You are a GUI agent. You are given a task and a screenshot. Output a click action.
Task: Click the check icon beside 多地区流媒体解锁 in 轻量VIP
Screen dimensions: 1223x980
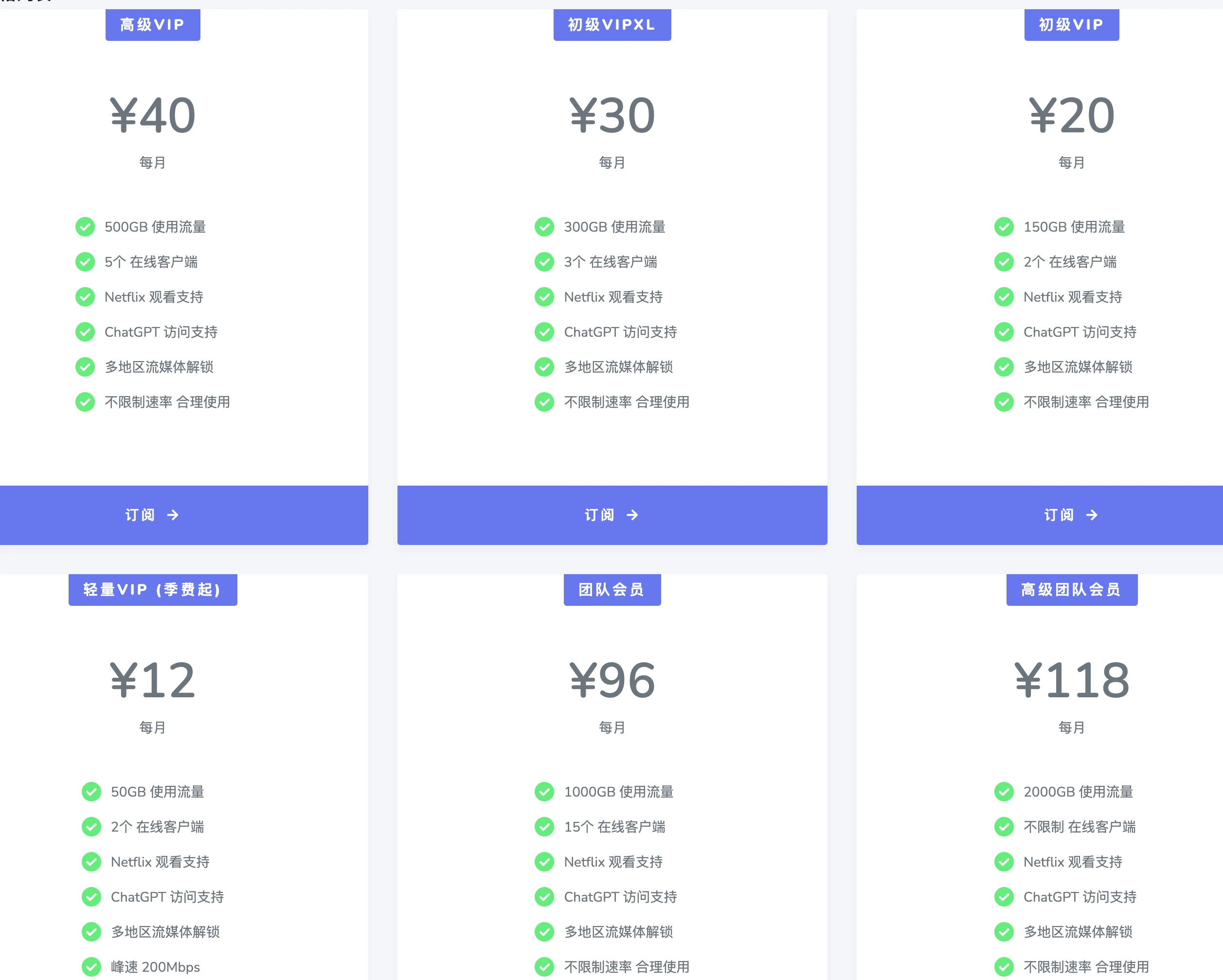tap(91, 932)
